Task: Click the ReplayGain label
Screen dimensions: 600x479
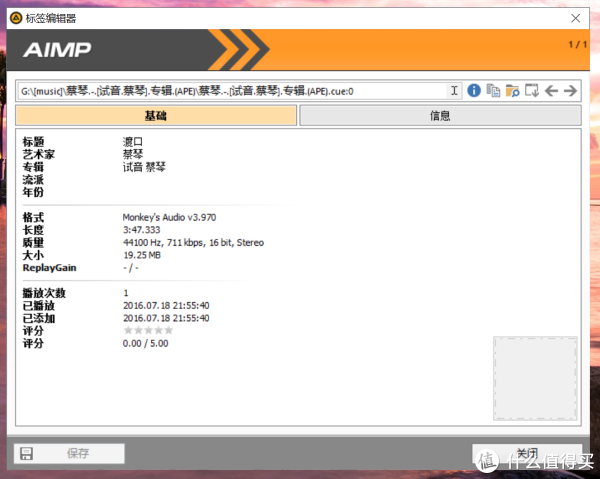Action: 49,268
